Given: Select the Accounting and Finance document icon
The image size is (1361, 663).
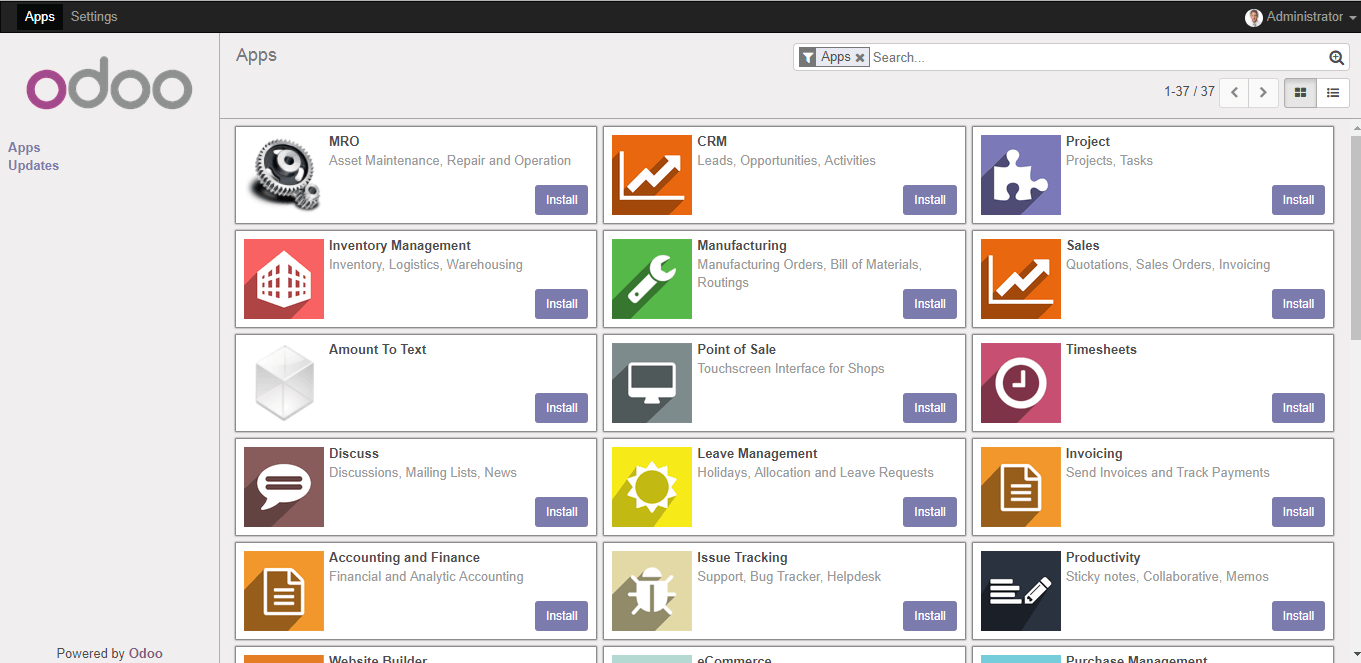Looking at the screenshot, I should coord(284,591).
